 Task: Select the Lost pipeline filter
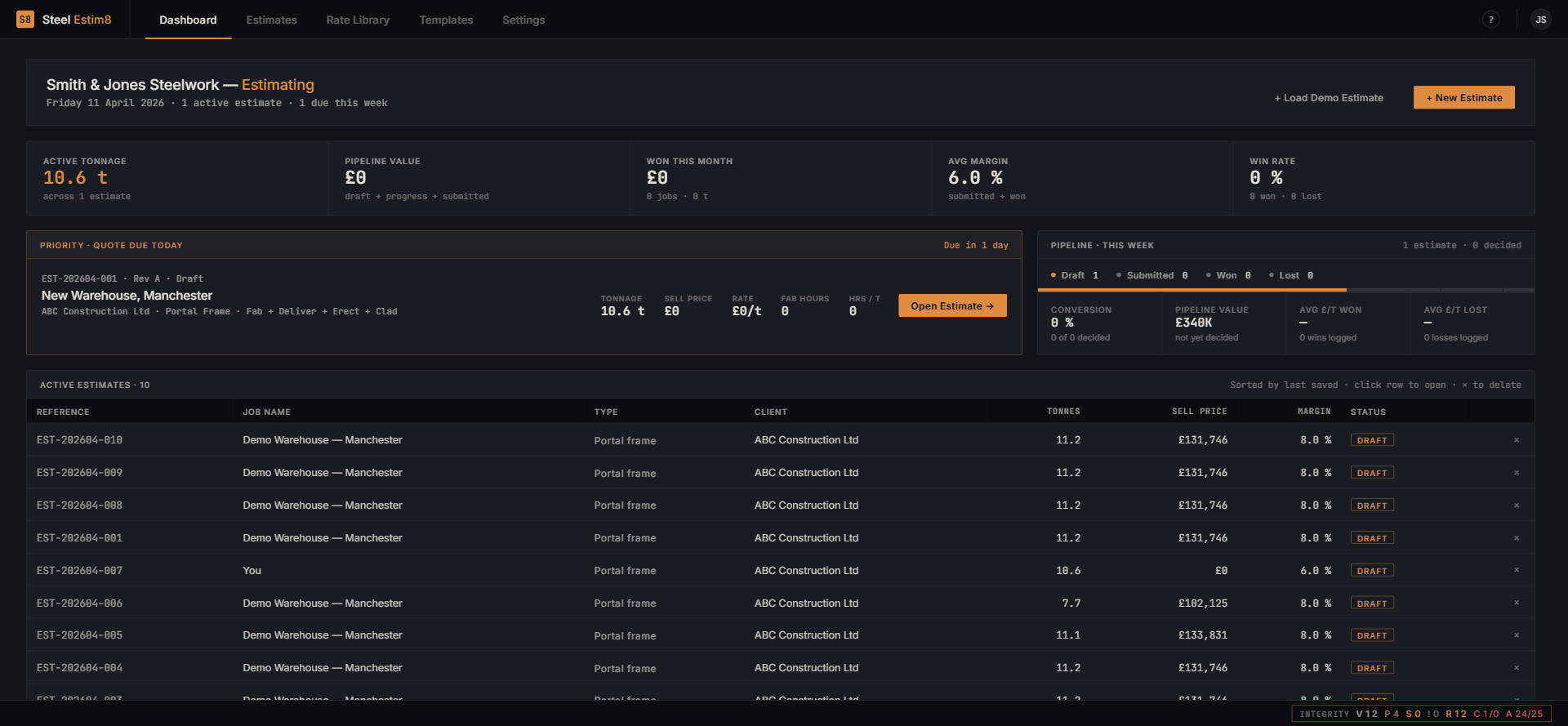[1291, 275]
